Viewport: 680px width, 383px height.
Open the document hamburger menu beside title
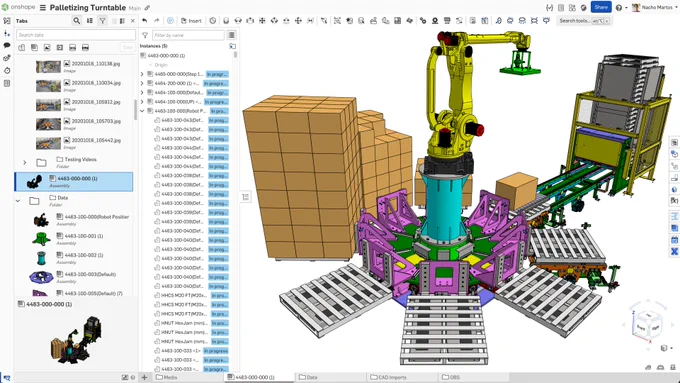[x=42, y=8]
